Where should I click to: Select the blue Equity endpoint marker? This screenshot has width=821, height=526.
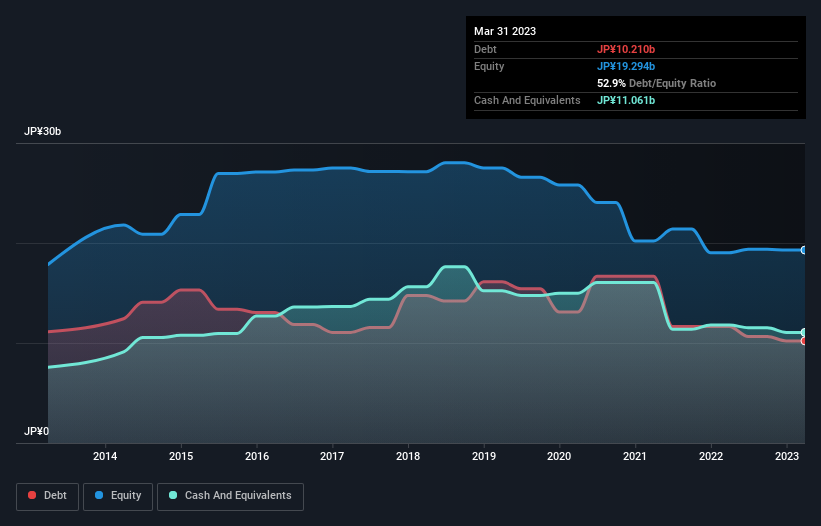pos(804,250)
